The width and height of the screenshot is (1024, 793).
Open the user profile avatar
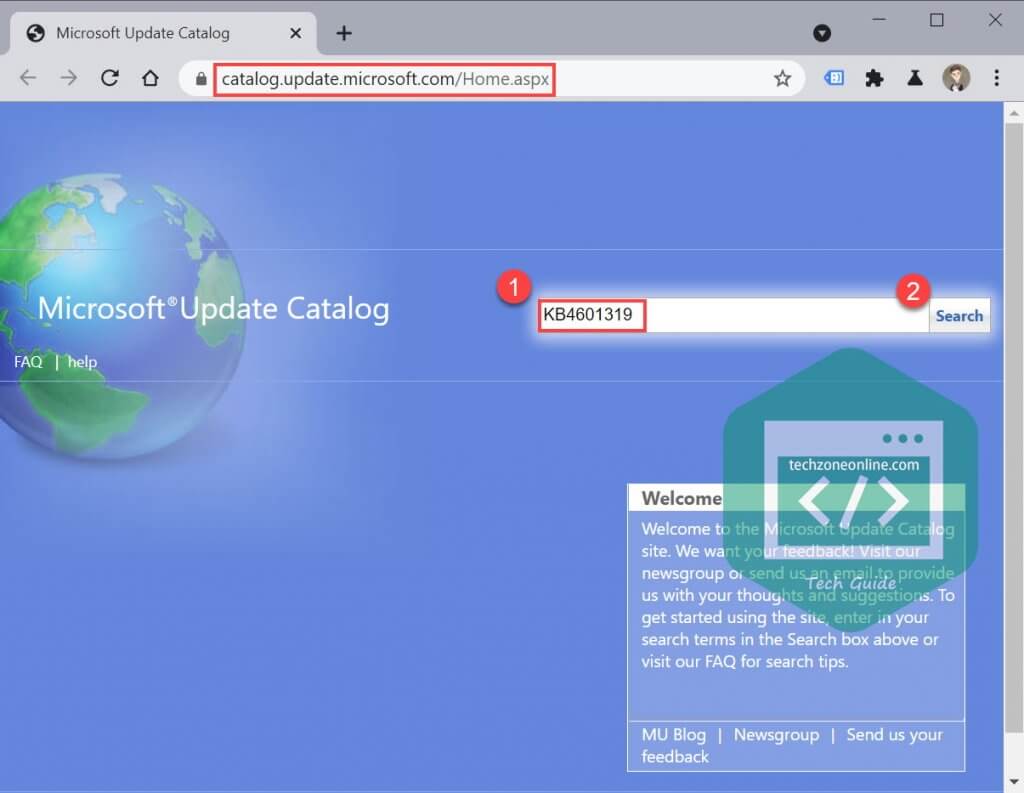[x=956, y=78]
